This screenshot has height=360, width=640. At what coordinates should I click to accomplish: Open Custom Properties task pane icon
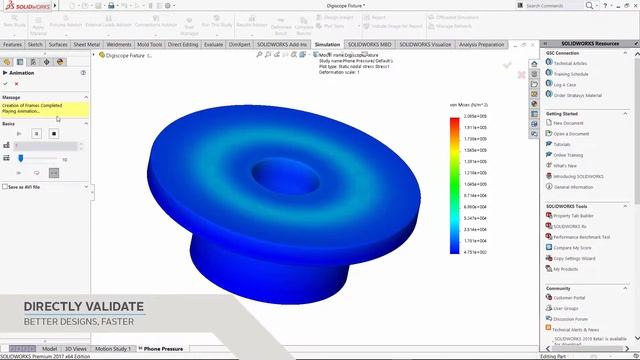pyautogui.click(x=534, y=114)
